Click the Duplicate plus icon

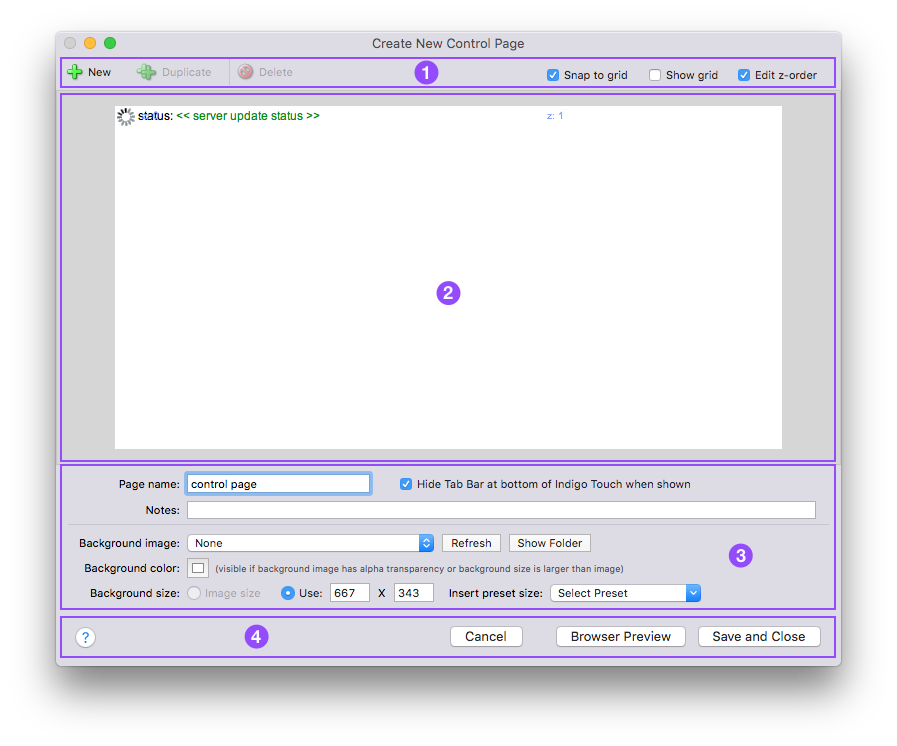pos(146,72)
